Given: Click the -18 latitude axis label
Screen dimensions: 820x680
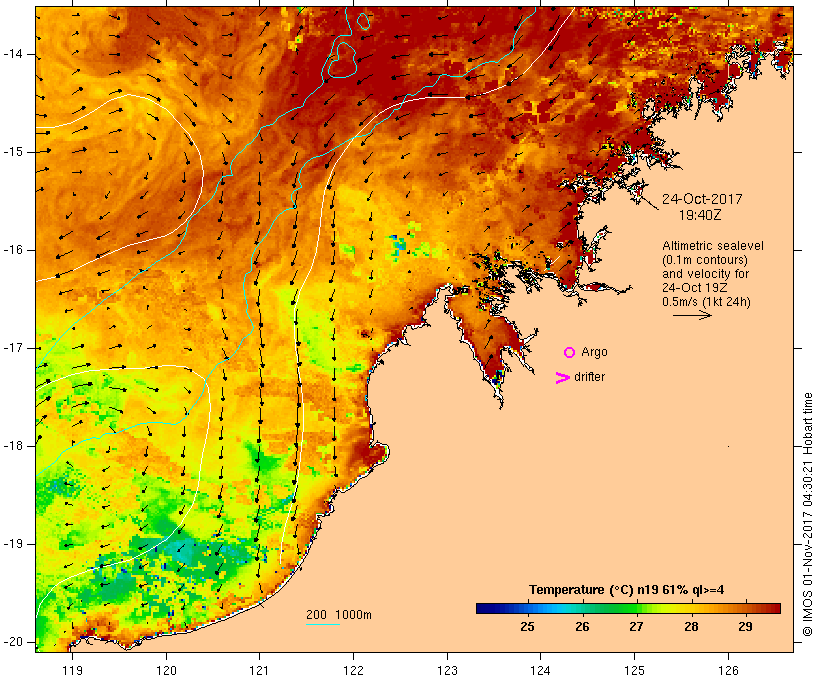Looking at the screenshot, I should (13, 446).
